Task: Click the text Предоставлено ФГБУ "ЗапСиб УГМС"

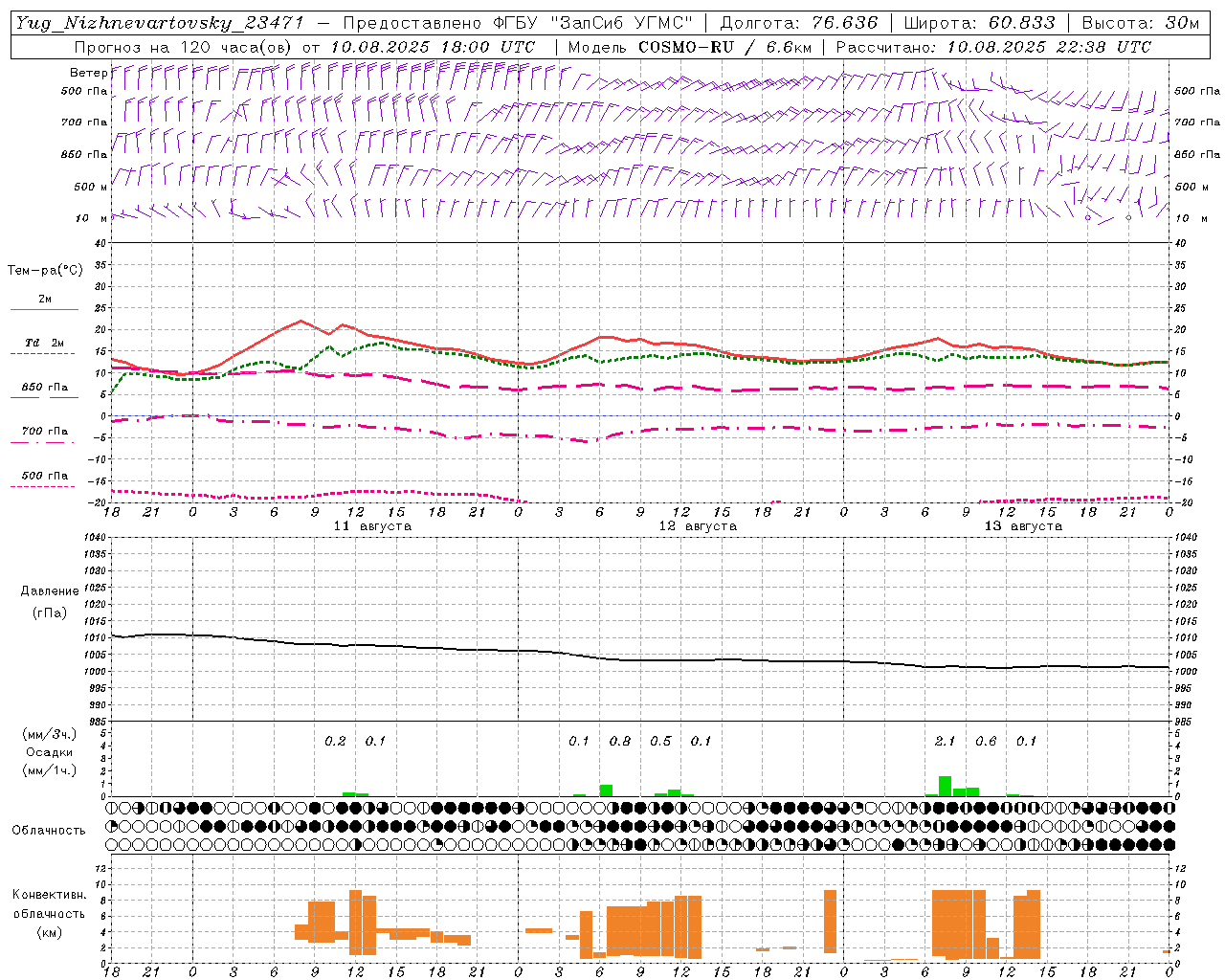Action: pos(518,24)
